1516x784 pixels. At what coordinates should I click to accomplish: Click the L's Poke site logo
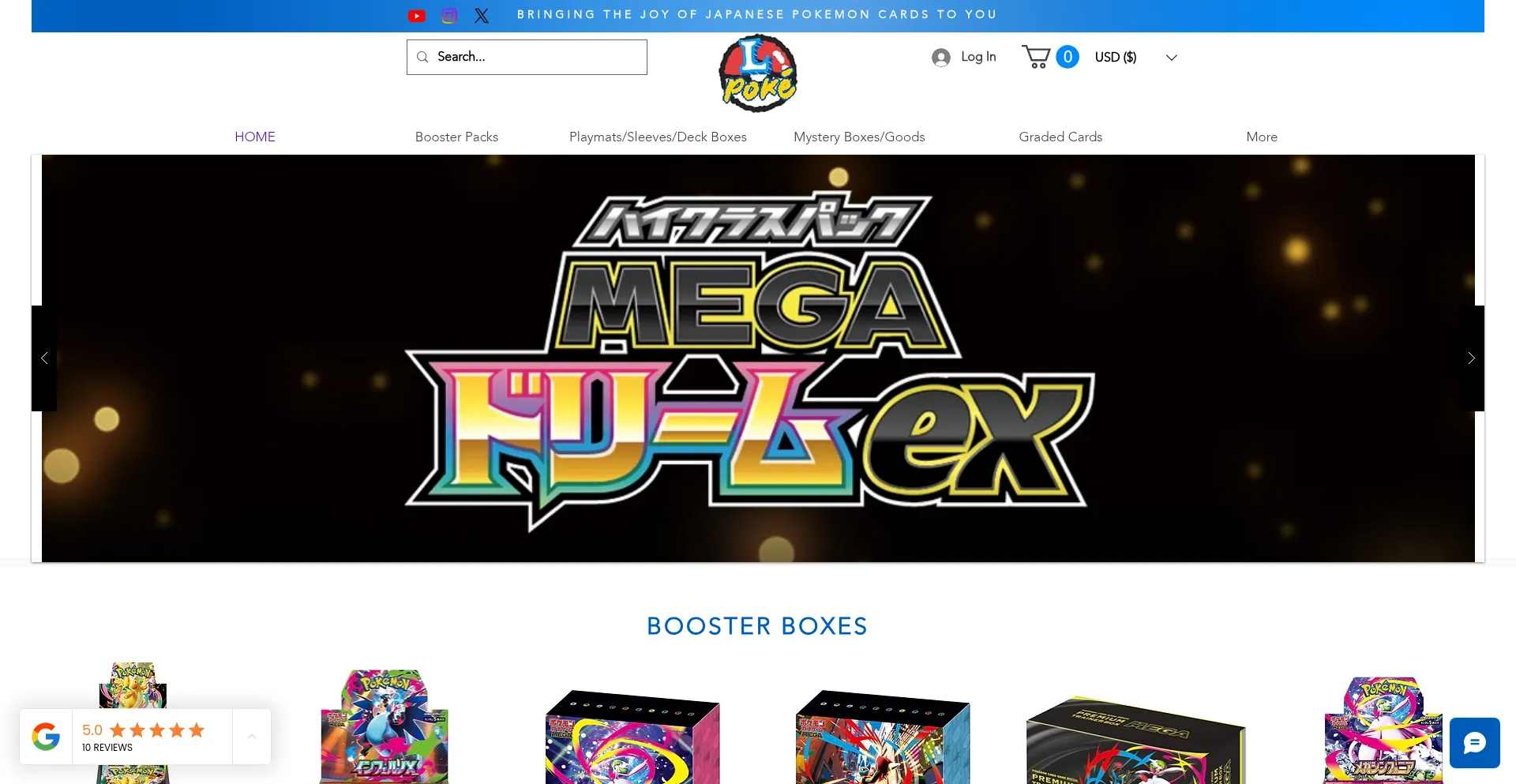(x=758, y=73)
